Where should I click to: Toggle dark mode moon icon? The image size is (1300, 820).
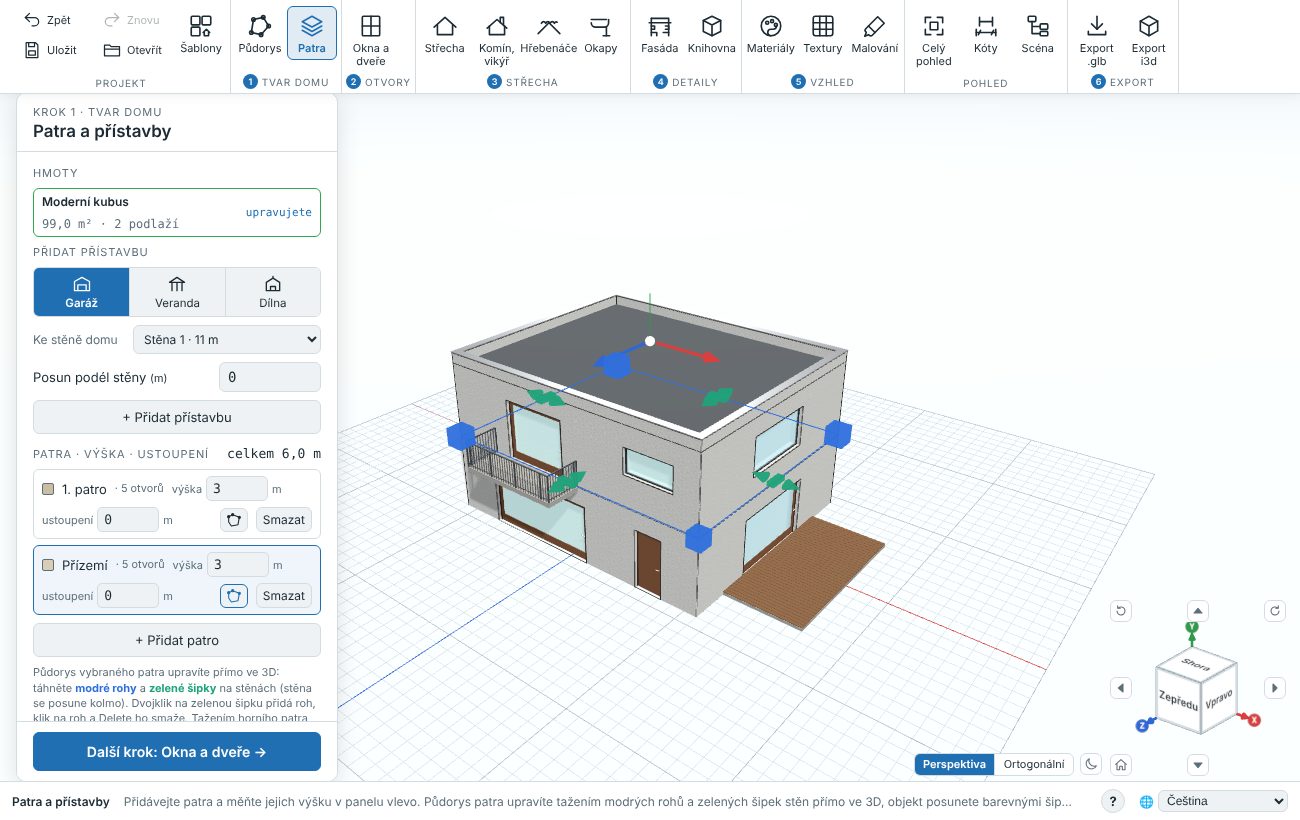click(1092, 764)
